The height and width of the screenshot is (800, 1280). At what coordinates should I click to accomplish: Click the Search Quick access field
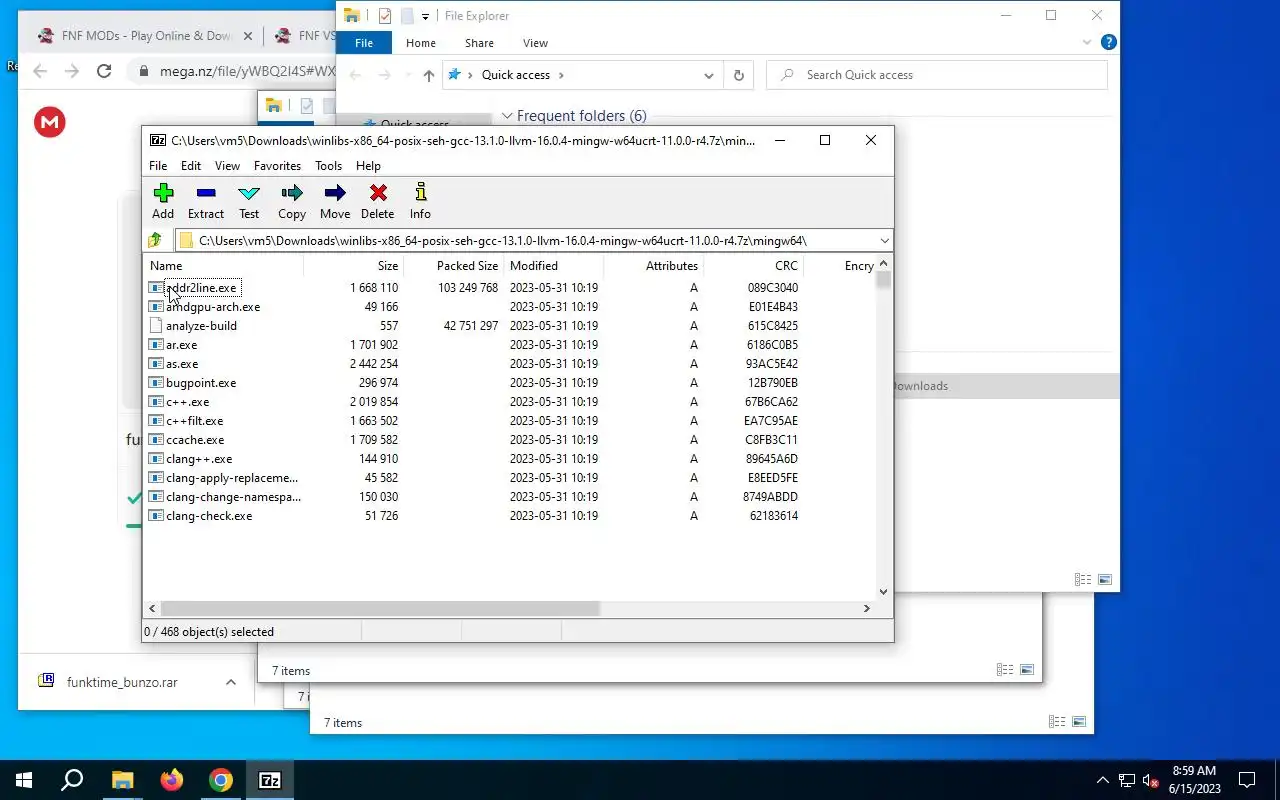point(937,75)
